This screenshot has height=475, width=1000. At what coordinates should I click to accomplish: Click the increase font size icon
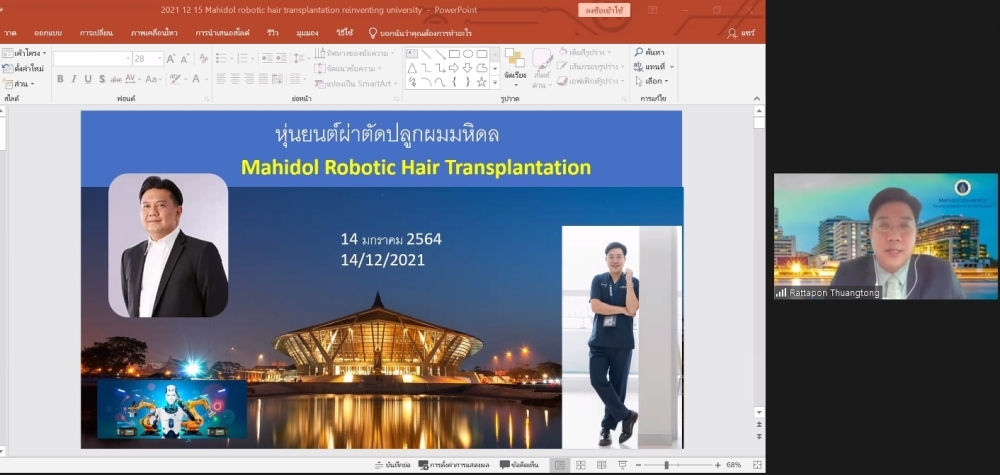pyautogui.click(x=171, y=59)
